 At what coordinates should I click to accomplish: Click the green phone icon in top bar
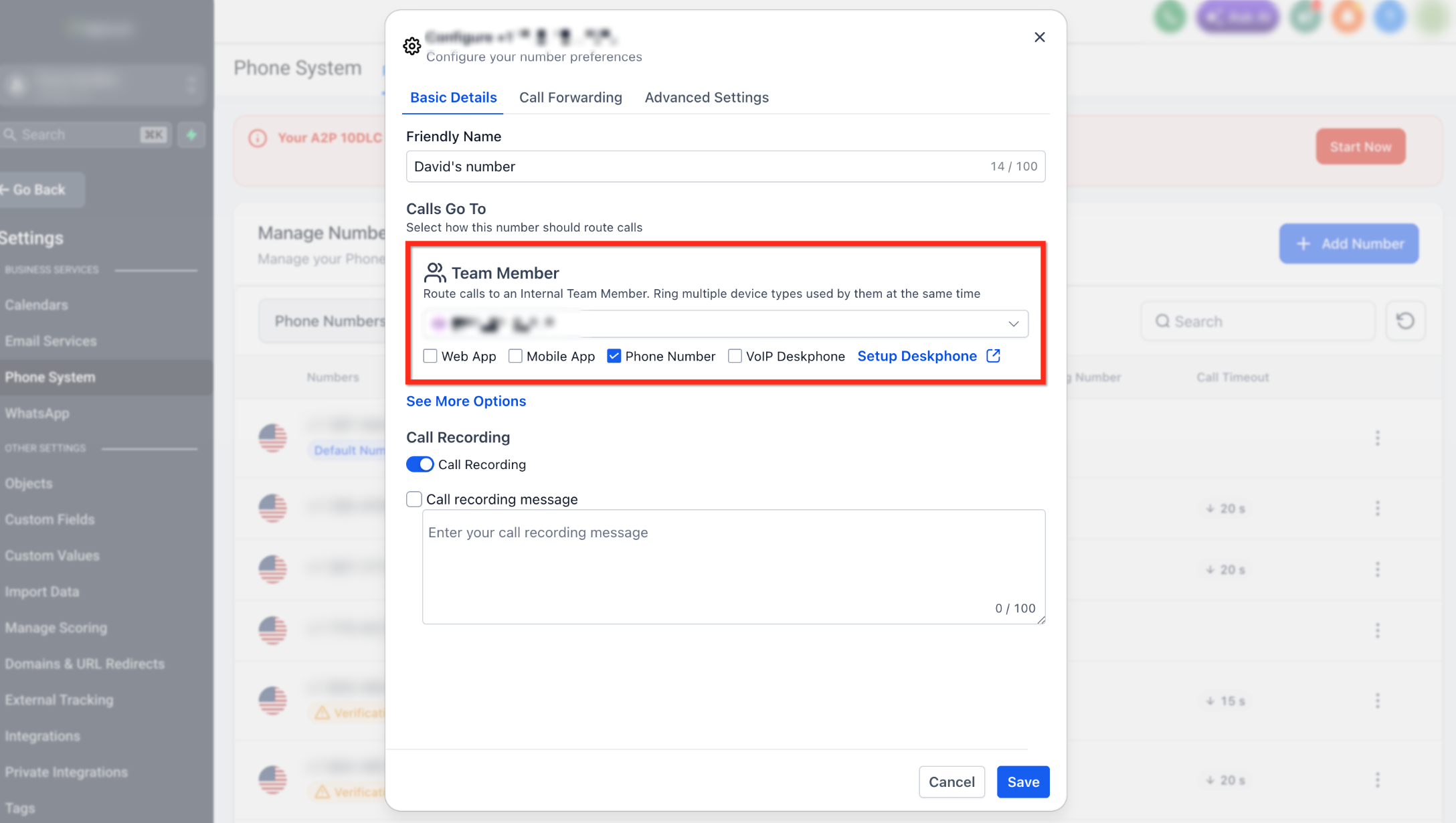click(x=1170, y=17)
